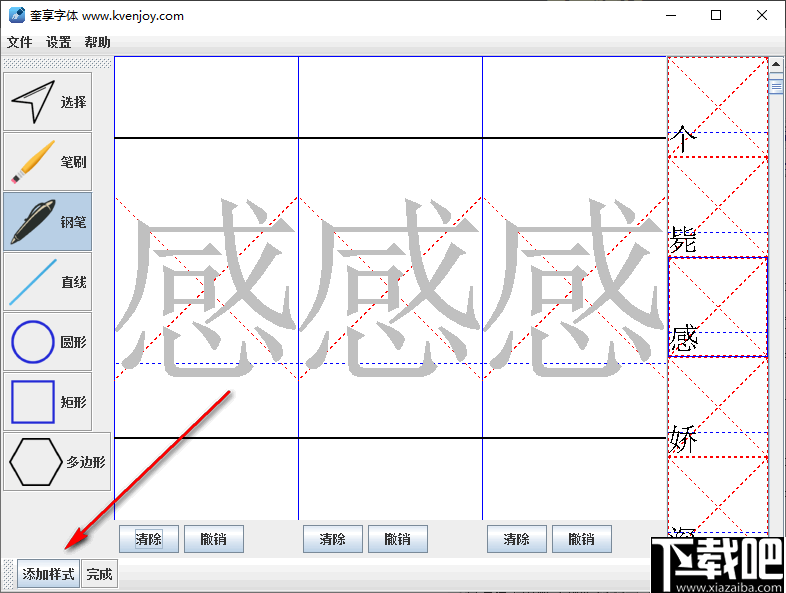
Task: Click the dotted toolbar drag handle above 选择
Action: 57,63
